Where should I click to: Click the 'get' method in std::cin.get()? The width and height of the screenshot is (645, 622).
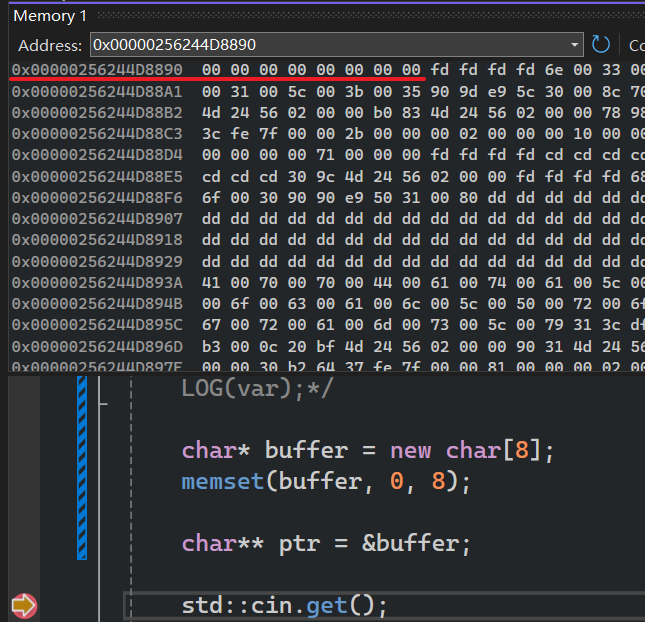[x=325, y=605]
